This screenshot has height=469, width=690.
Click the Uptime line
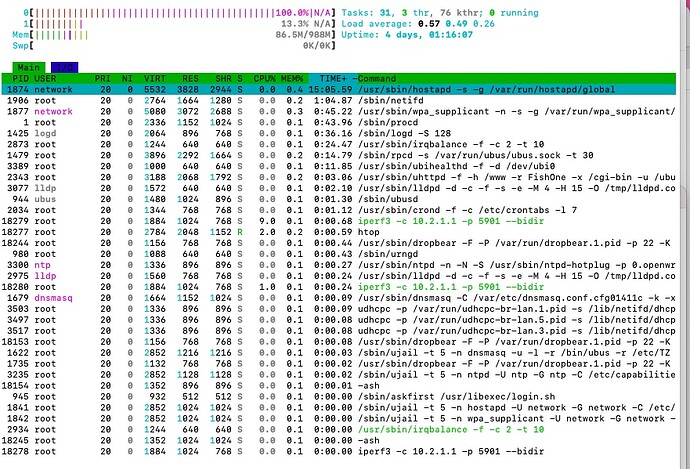407,35
